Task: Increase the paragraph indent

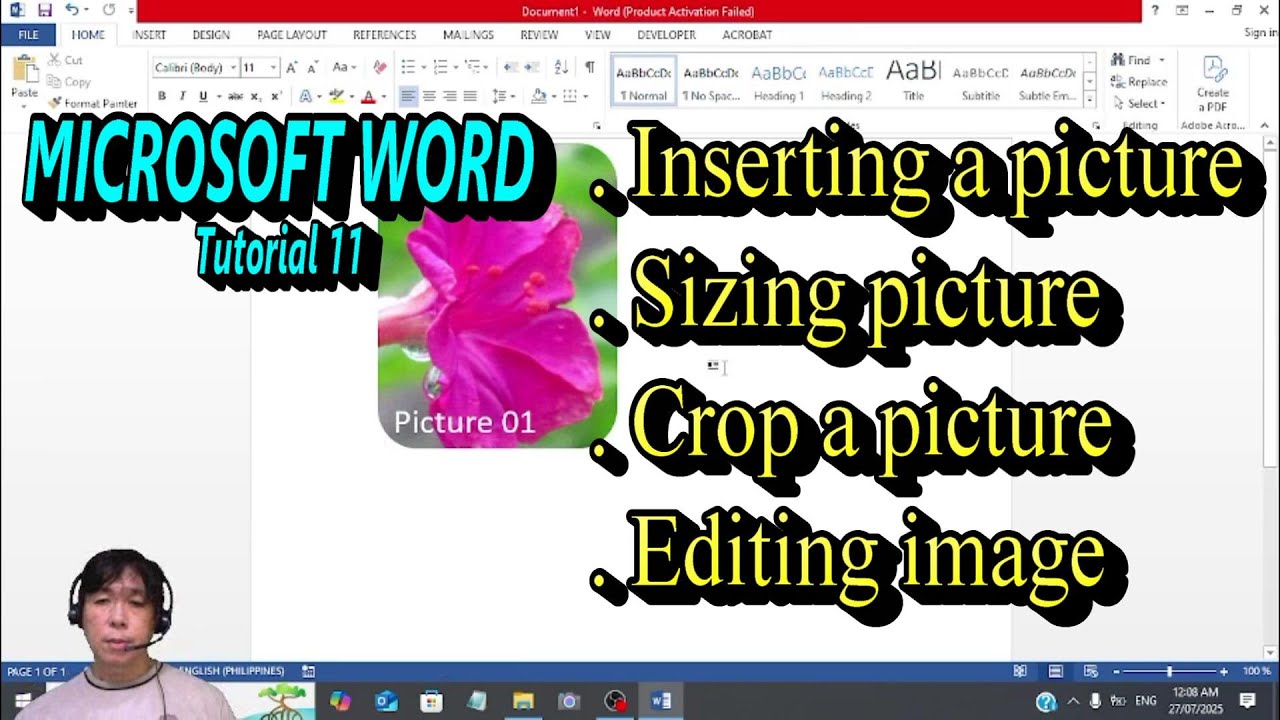Action: (x=532, y=67)
